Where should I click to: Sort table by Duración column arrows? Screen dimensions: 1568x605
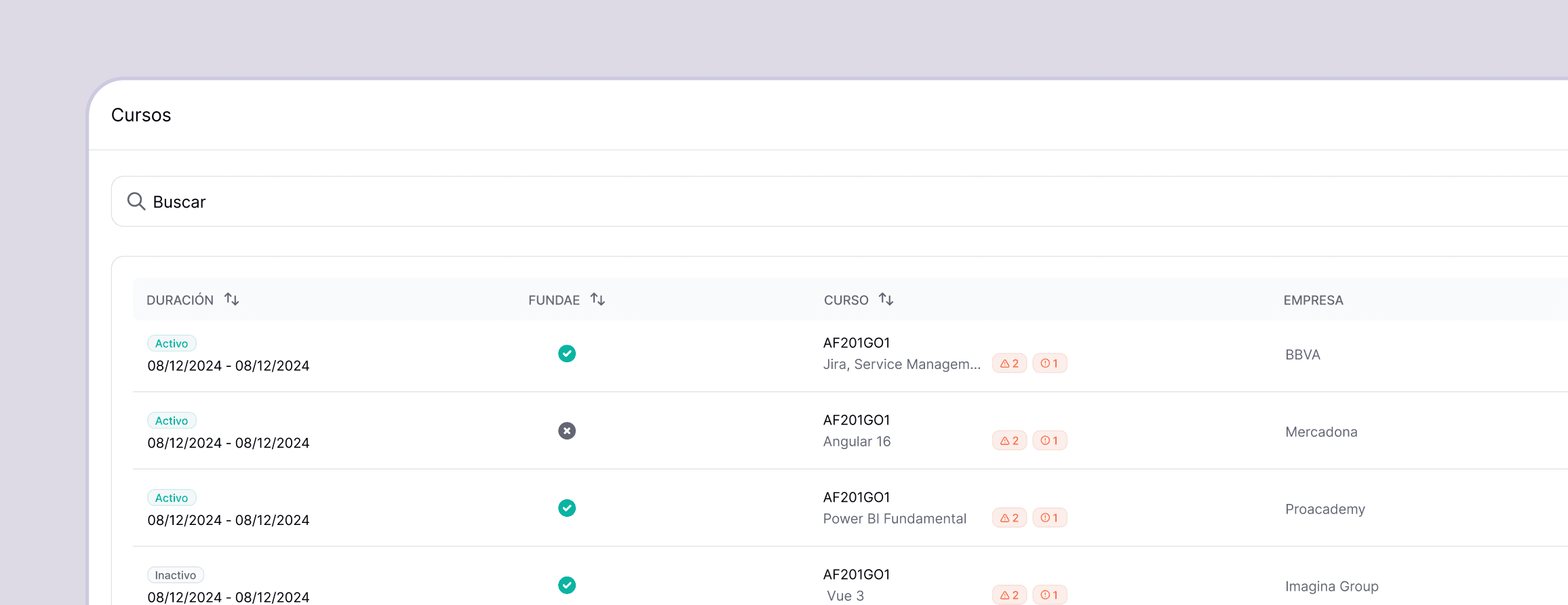(232, 299)
